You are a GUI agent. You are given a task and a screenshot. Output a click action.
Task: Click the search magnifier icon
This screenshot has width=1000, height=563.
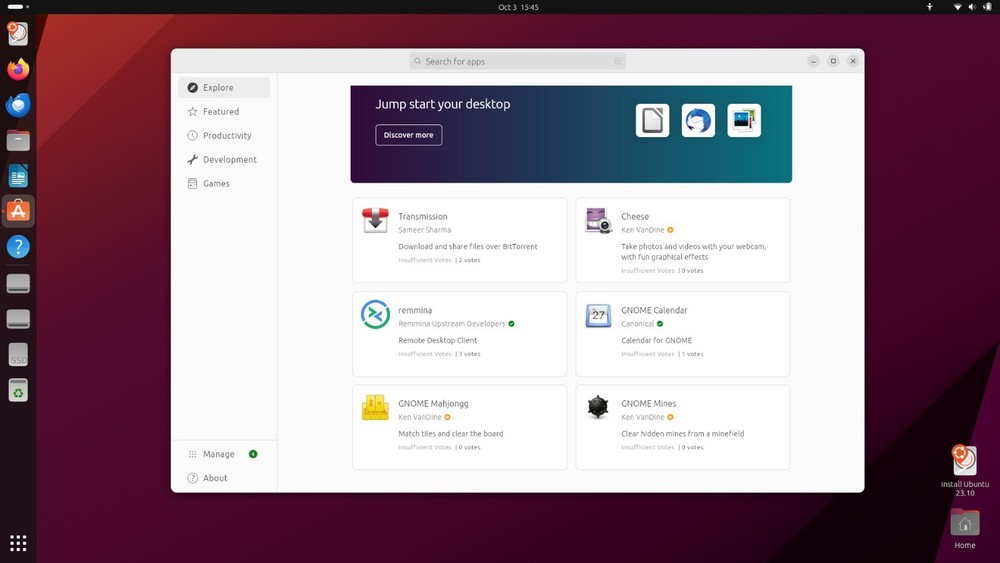[418, 61]
